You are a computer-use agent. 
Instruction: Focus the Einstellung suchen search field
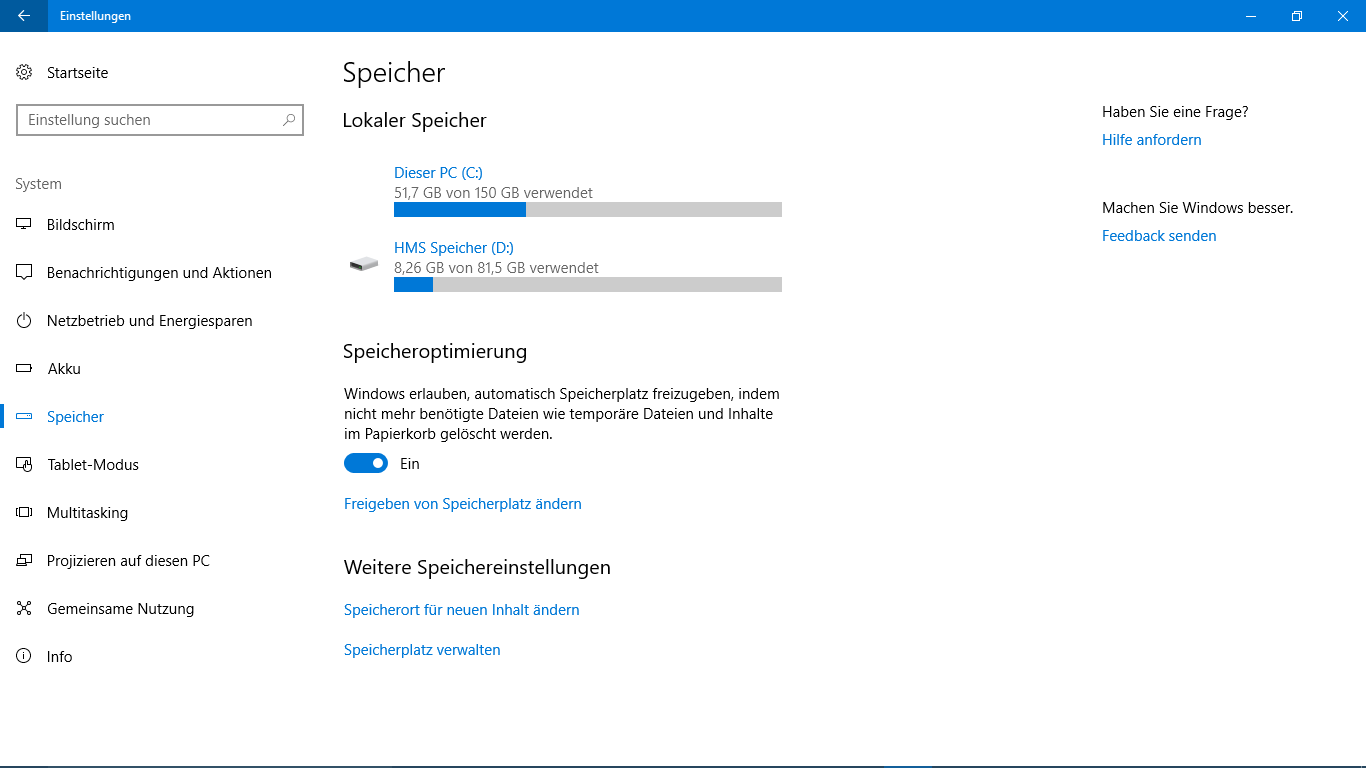[160, 120]
